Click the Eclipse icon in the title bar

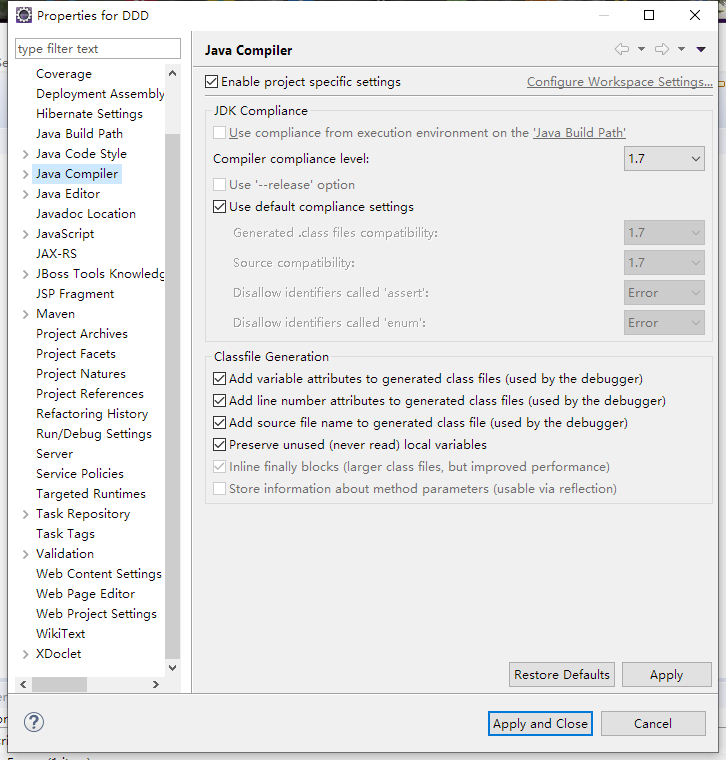24,16
